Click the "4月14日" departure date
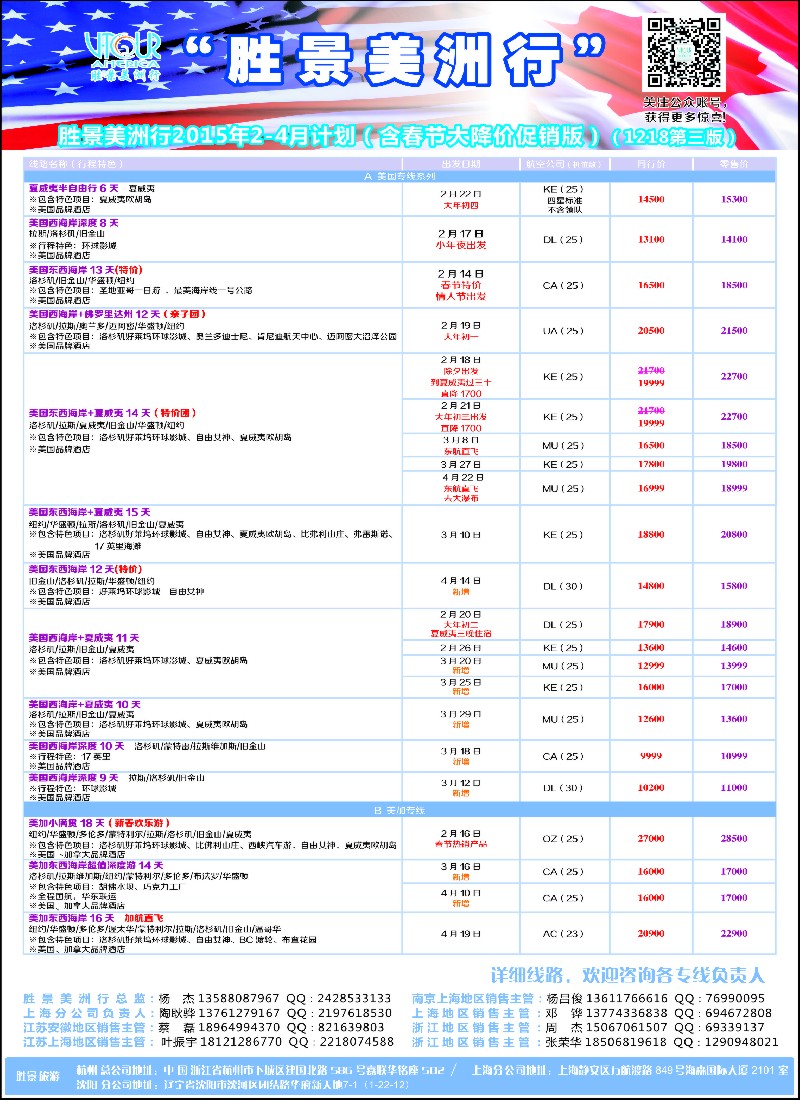800x1100 pixels. click(x=460, y=580)
